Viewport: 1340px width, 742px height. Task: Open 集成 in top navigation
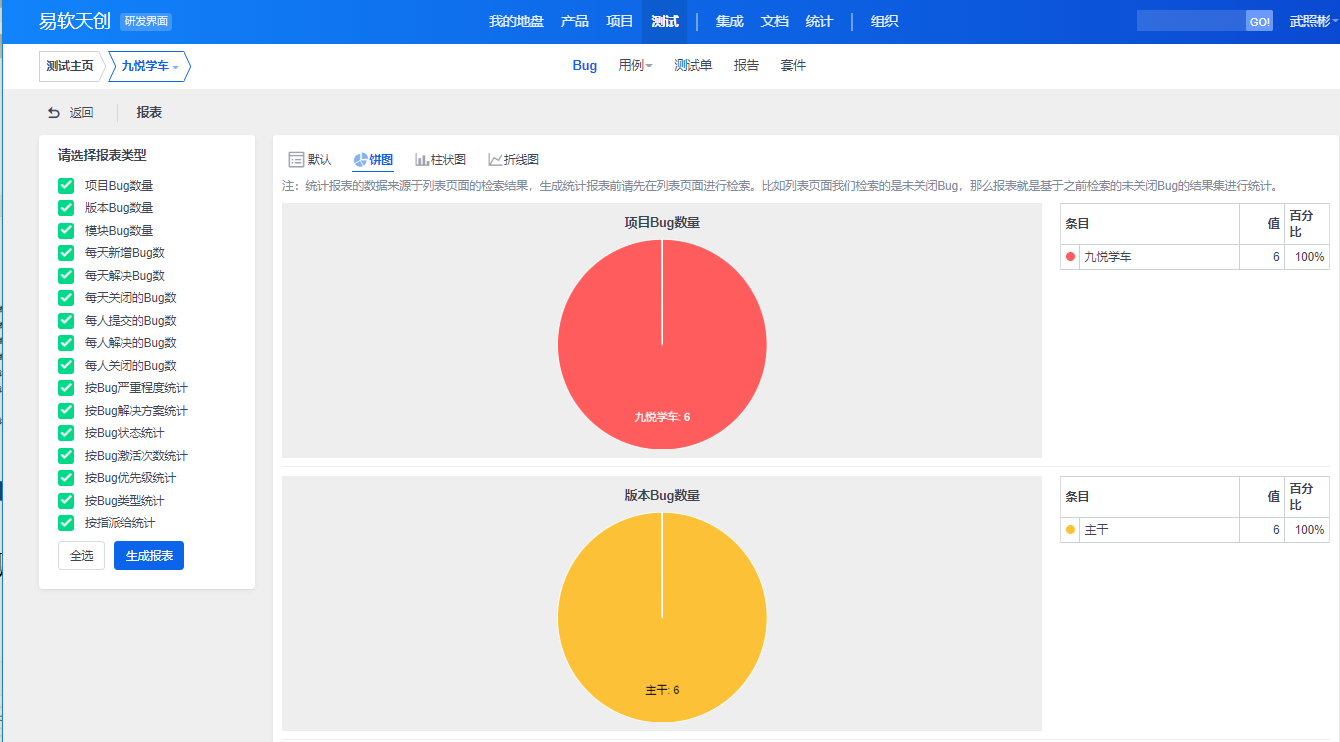click(730, 21)
